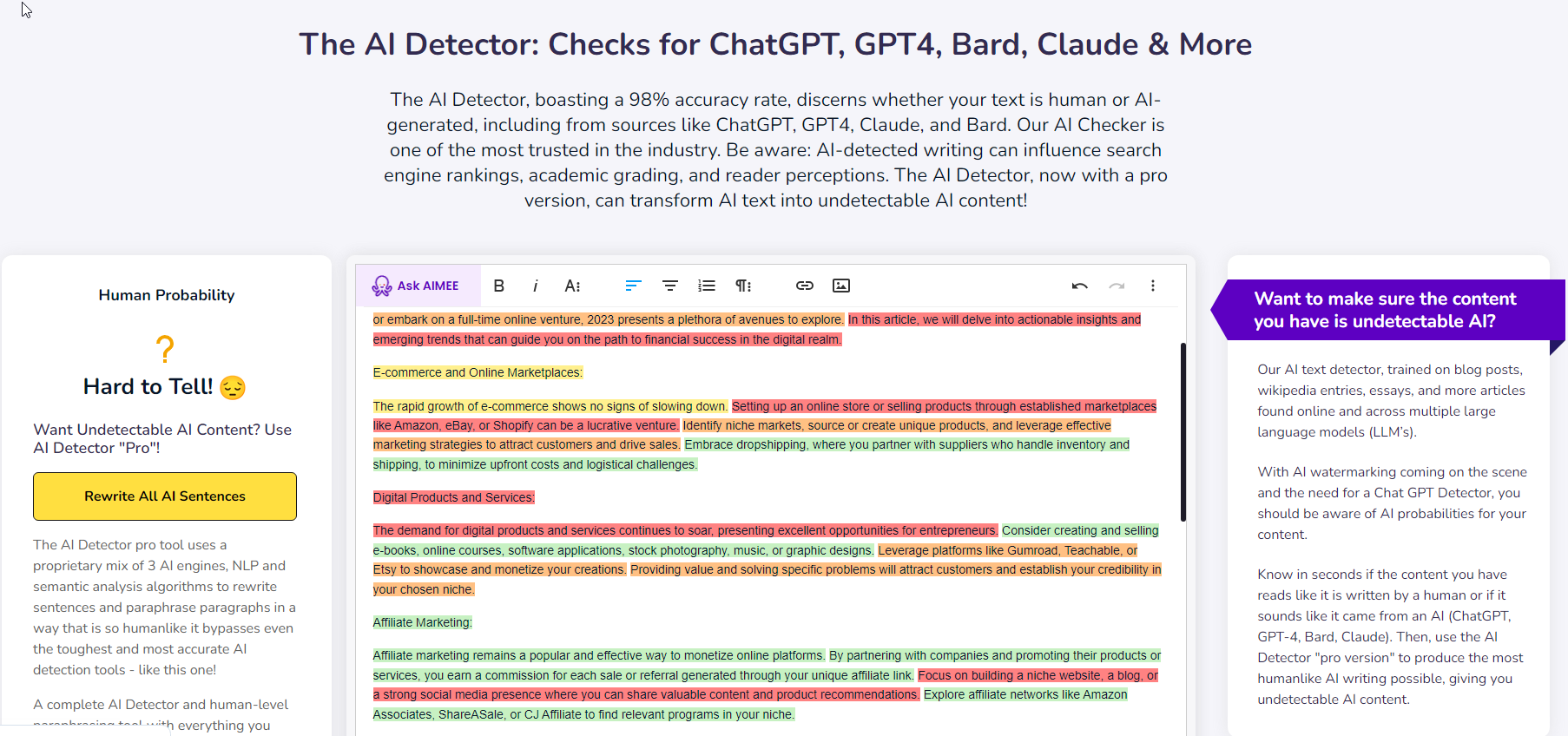
Task: Click sentence starting "The demand for digital products"
Action: point(685,530)
